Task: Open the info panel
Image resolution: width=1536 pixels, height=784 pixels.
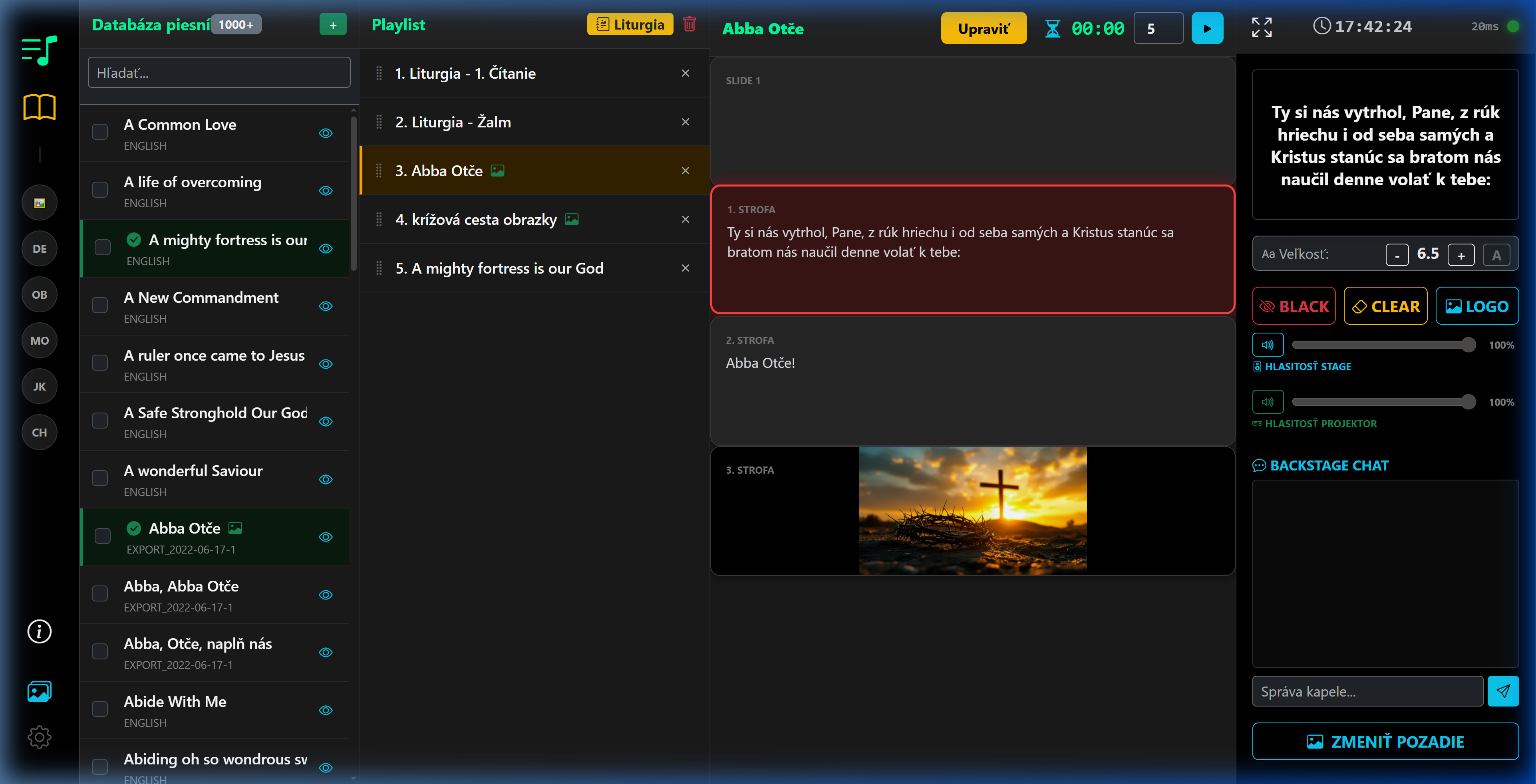Action: coord(39,631)
